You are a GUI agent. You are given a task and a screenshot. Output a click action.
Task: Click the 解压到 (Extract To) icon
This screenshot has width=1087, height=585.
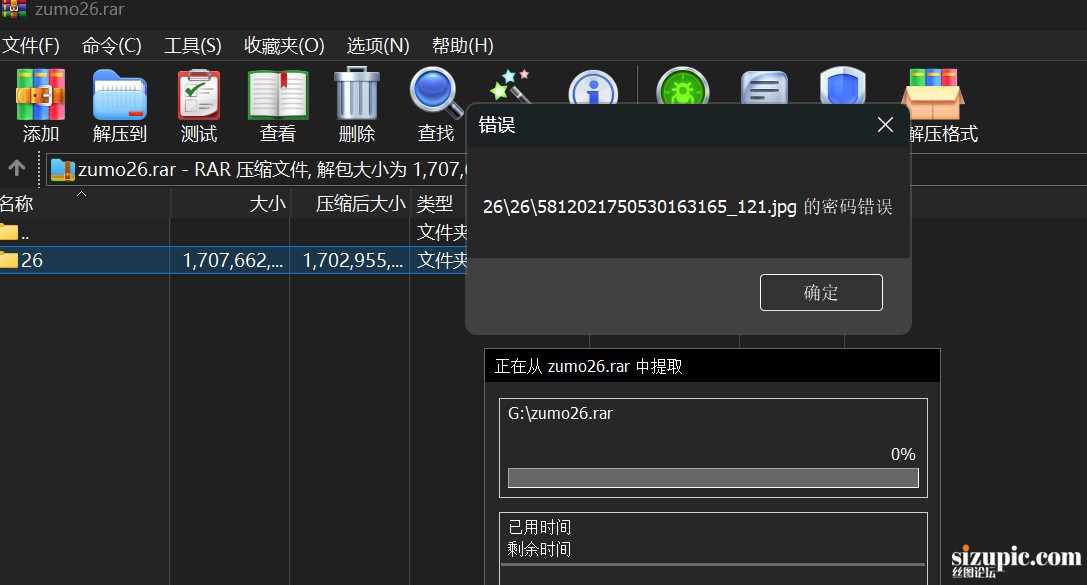coord(119,100)
